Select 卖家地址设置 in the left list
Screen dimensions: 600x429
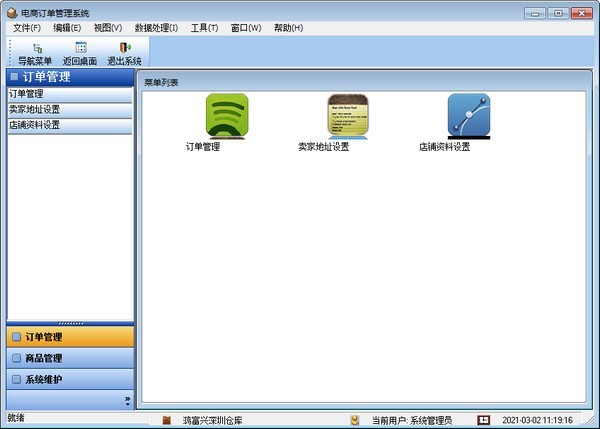(x=35, y=110)
